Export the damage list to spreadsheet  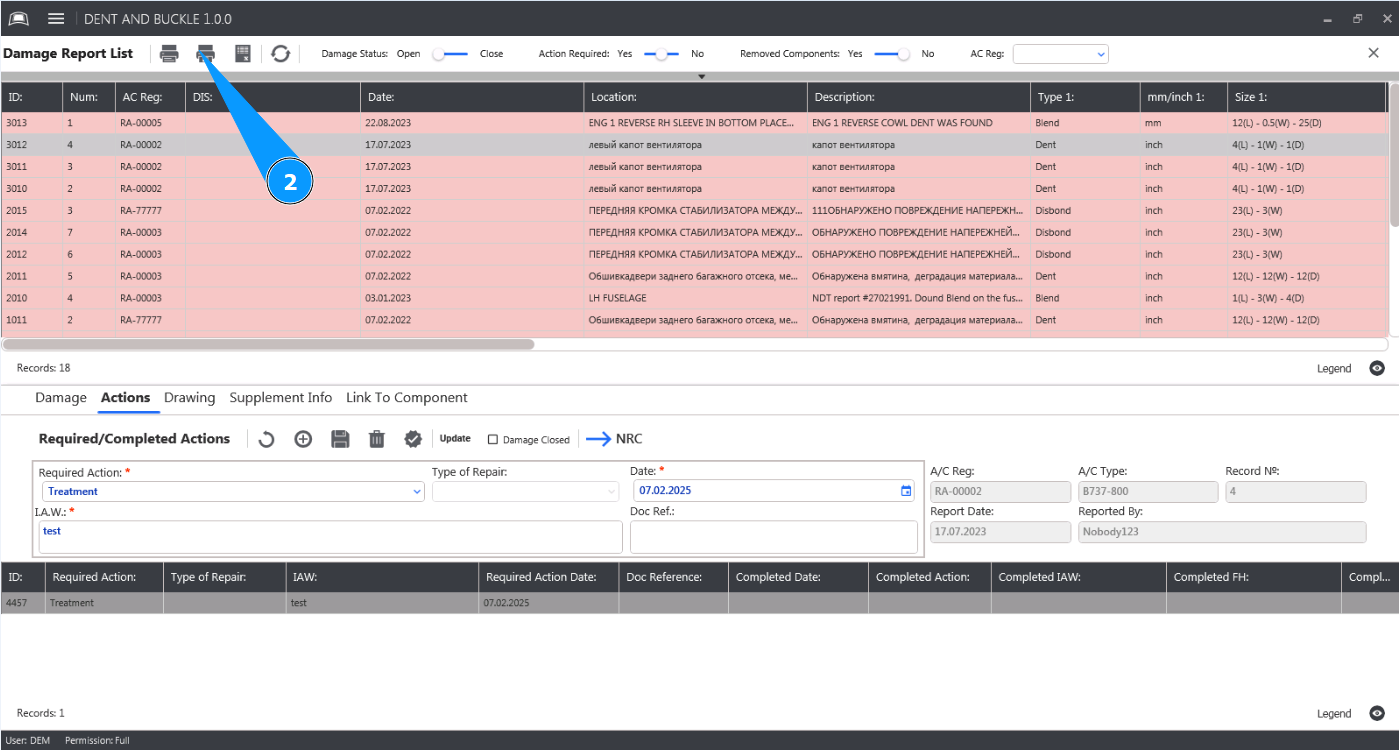click(242, 54)
